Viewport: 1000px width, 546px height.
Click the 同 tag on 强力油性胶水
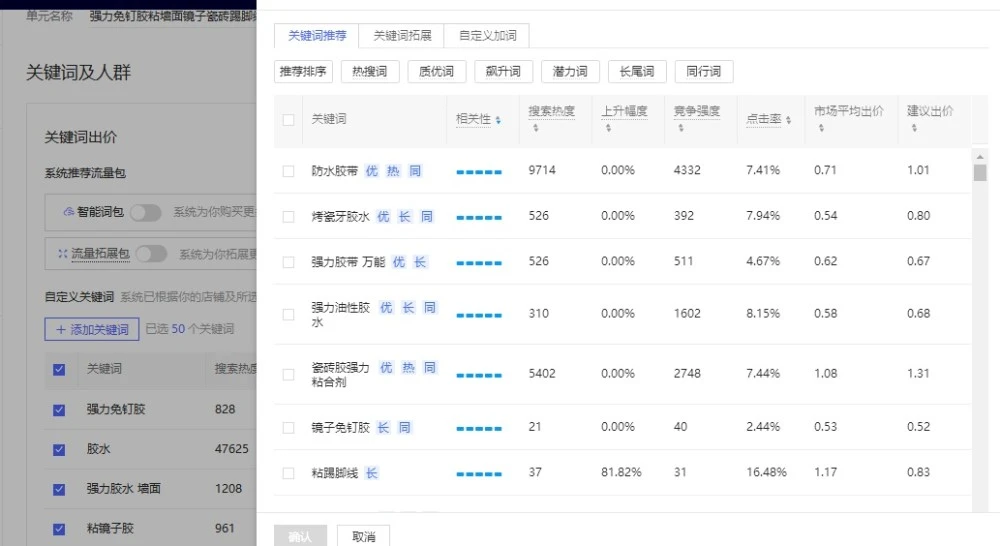click(x=430, y=308)
